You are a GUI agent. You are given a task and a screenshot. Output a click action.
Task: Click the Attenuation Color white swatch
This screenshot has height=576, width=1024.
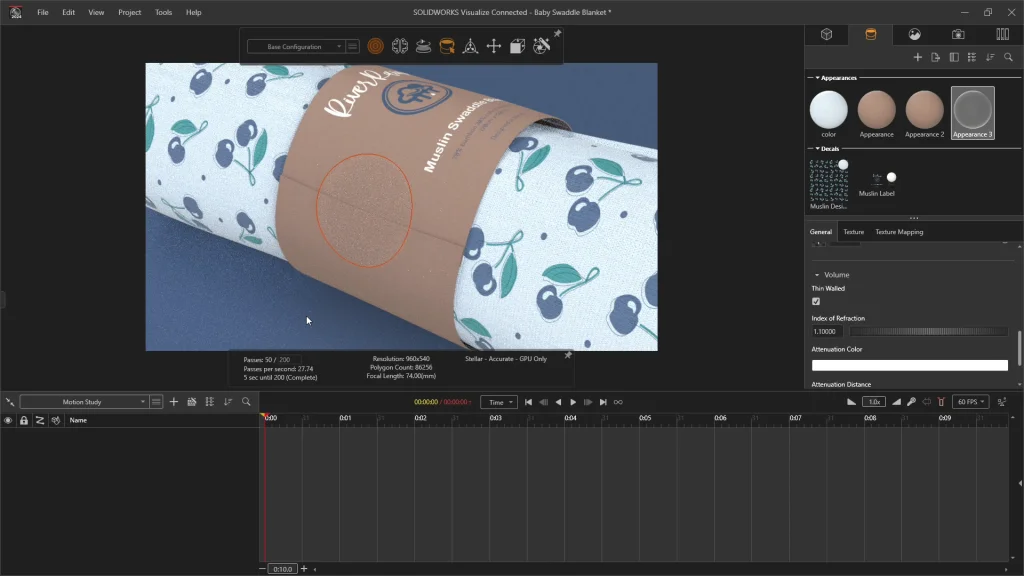coord(909,366)
